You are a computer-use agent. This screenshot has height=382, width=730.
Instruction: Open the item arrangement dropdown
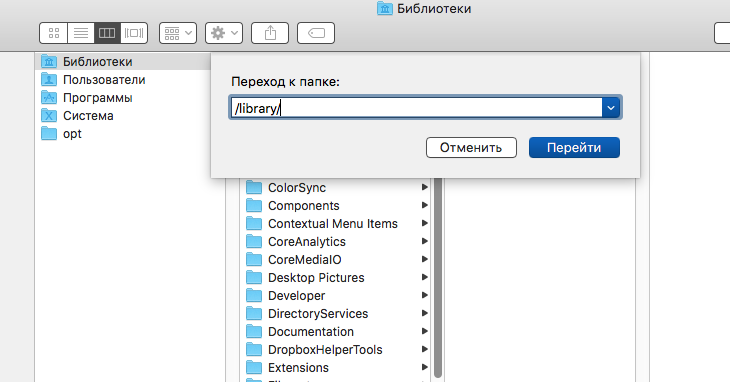(x=178, y=33)
